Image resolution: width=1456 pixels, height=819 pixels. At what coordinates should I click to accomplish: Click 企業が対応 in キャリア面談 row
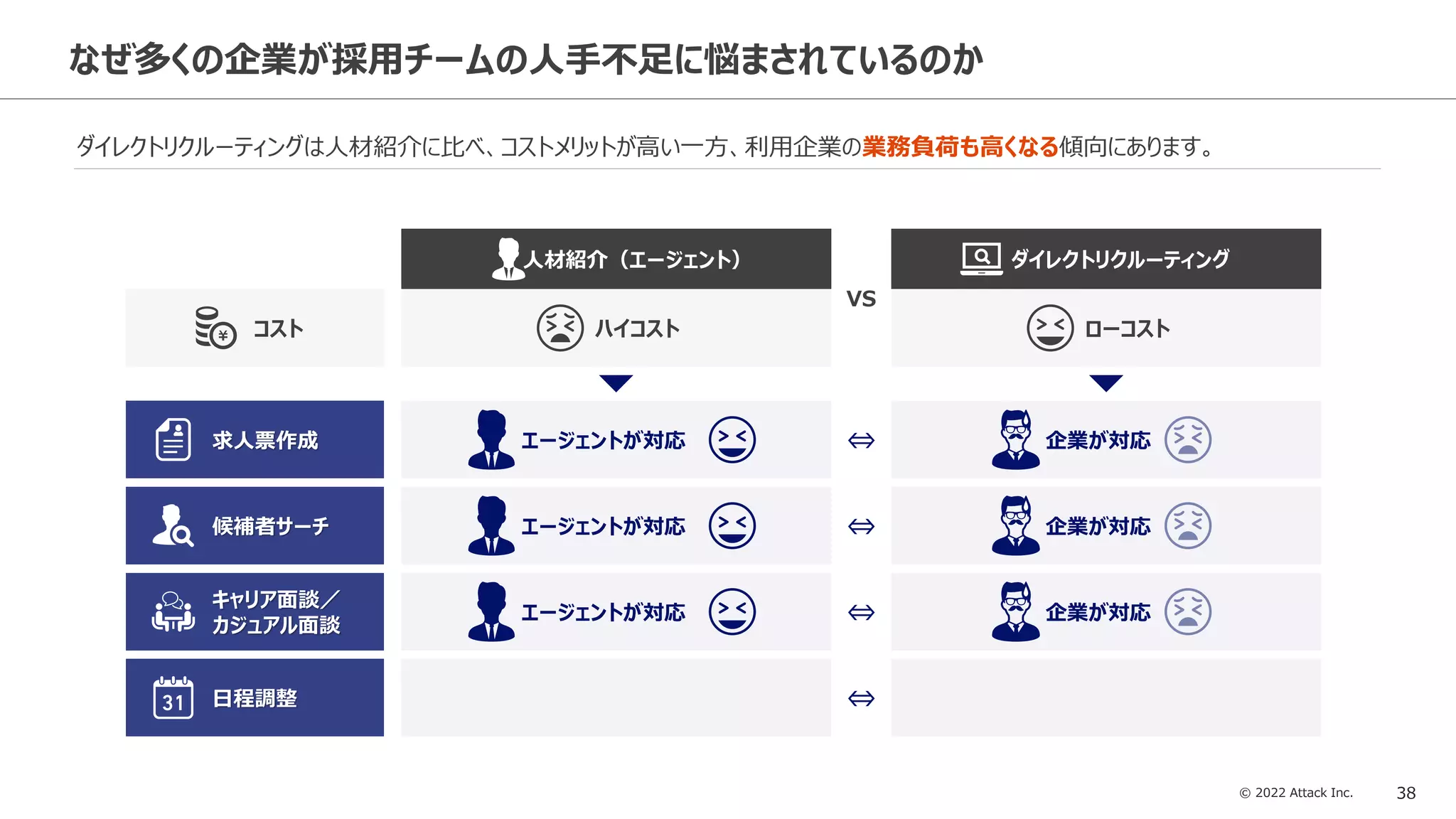click(1098, 612)
